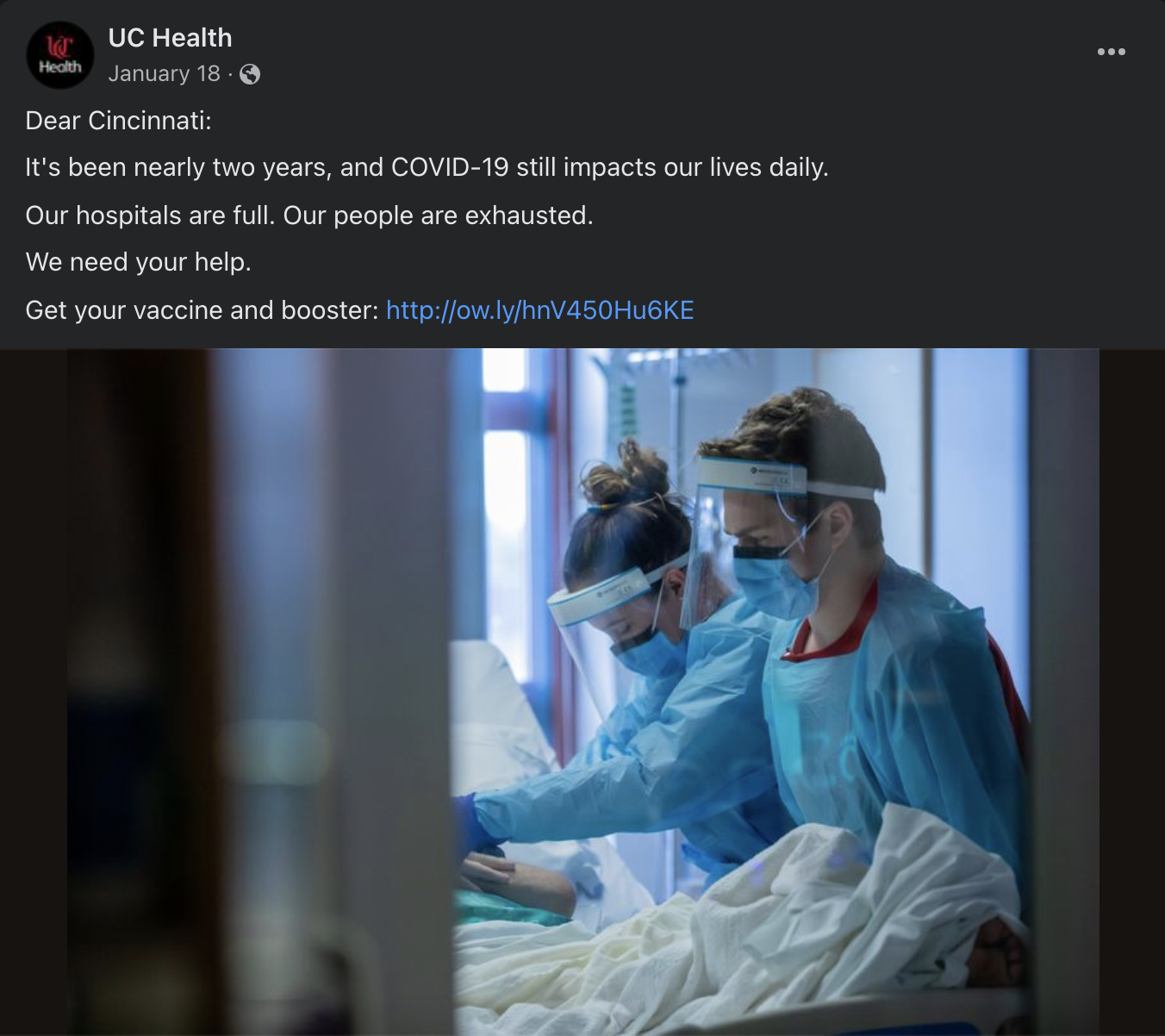Open the hospital photo in full view
1165x1036 pixels.
click(582, 692)
